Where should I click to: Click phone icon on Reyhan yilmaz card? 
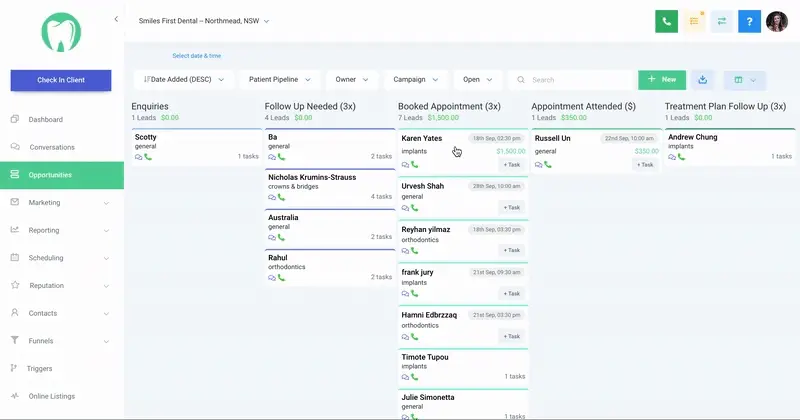pyautogui.click(x=414, y=251)
